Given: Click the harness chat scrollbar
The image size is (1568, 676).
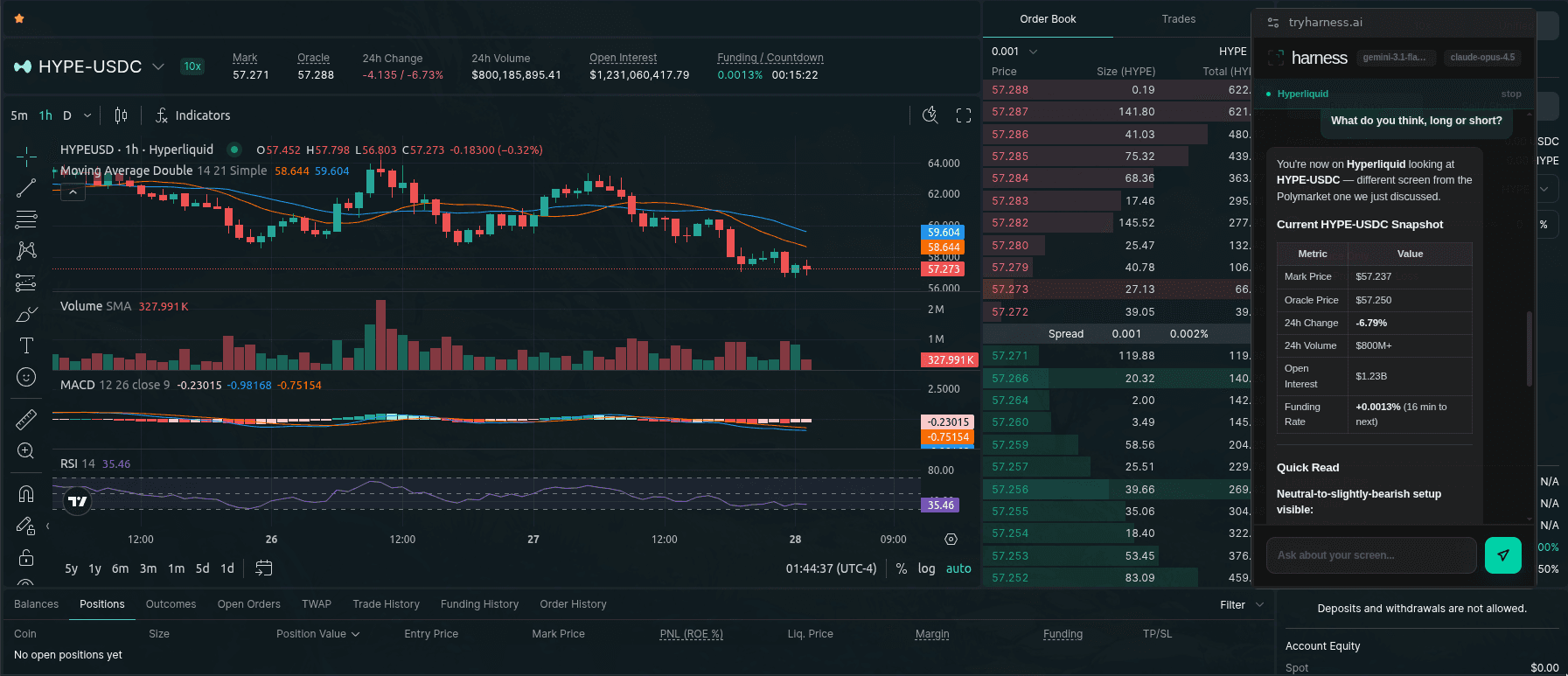Looking at the screenshot, I should (1530, 348).
